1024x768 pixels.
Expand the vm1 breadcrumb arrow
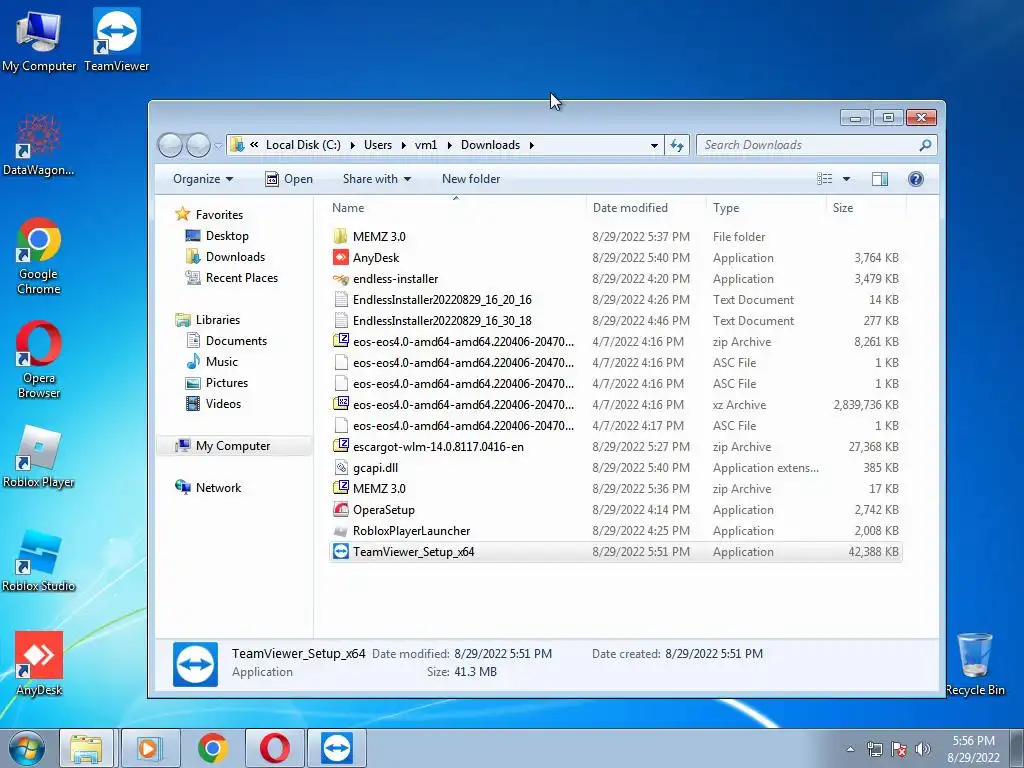click(x=449, y=145)
